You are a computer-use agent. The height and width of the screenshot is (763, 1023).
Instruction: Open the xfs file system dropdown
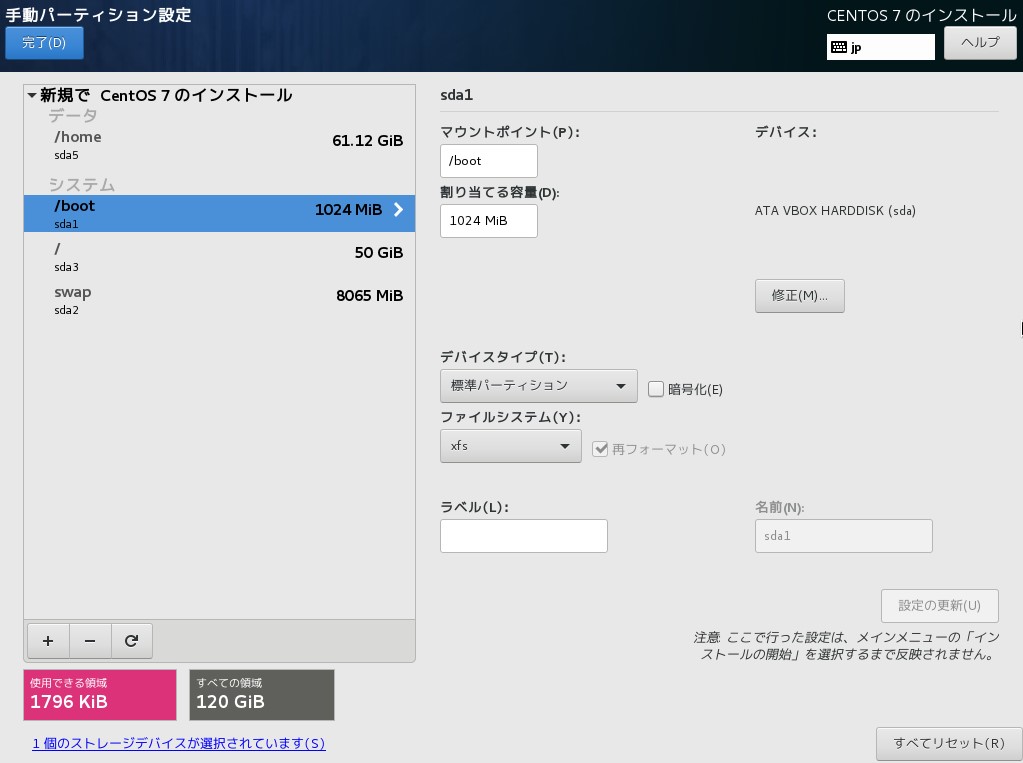(510, 446)
